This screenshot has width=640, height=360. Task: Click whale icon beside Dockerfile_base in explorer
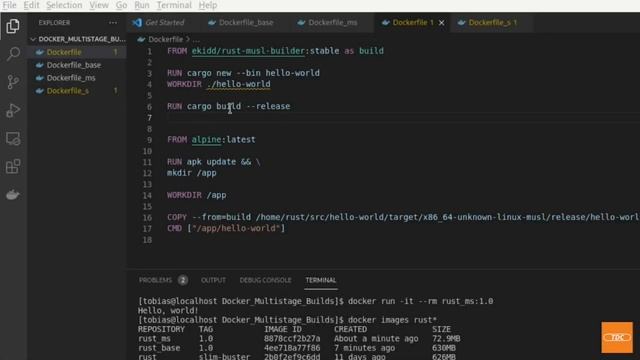pyautogui.click(x=40, y=65)
